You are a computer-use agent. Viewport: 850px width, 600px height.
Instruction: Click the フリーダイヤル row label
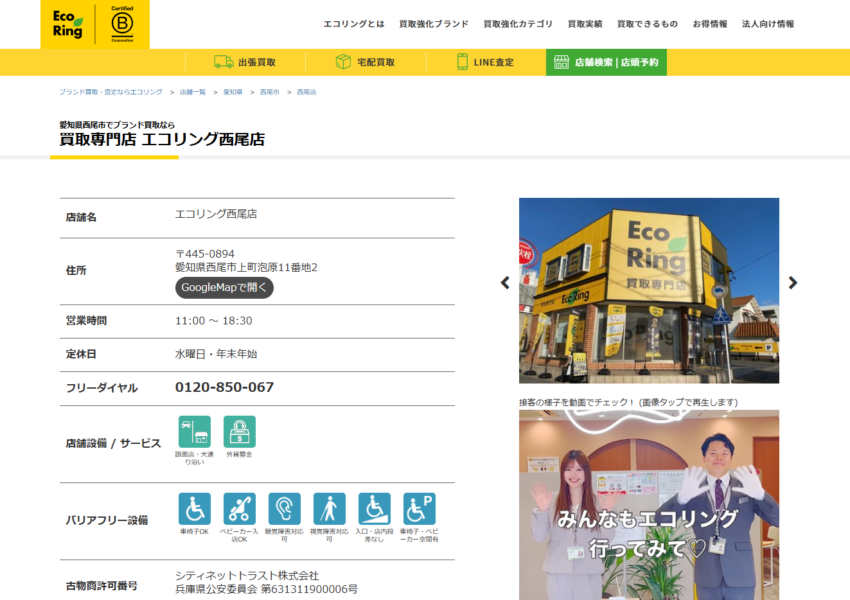(101, 388)
